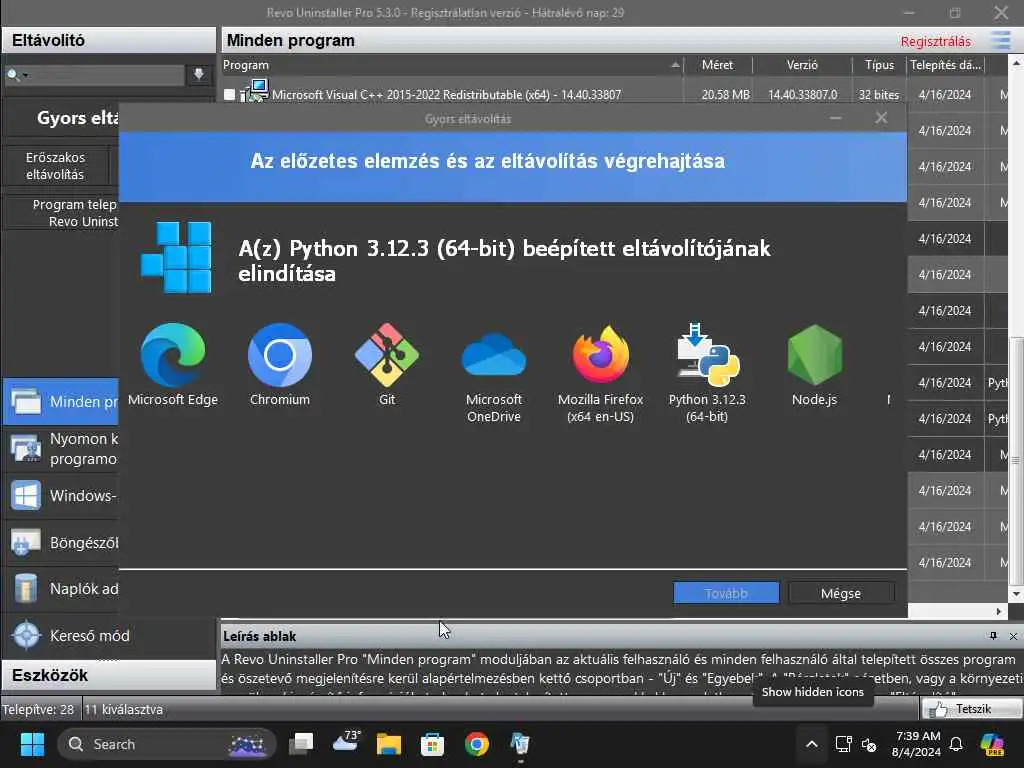Select the Git icon in the dialog
Screen dimensions: 1024x768
pos(387,355)
